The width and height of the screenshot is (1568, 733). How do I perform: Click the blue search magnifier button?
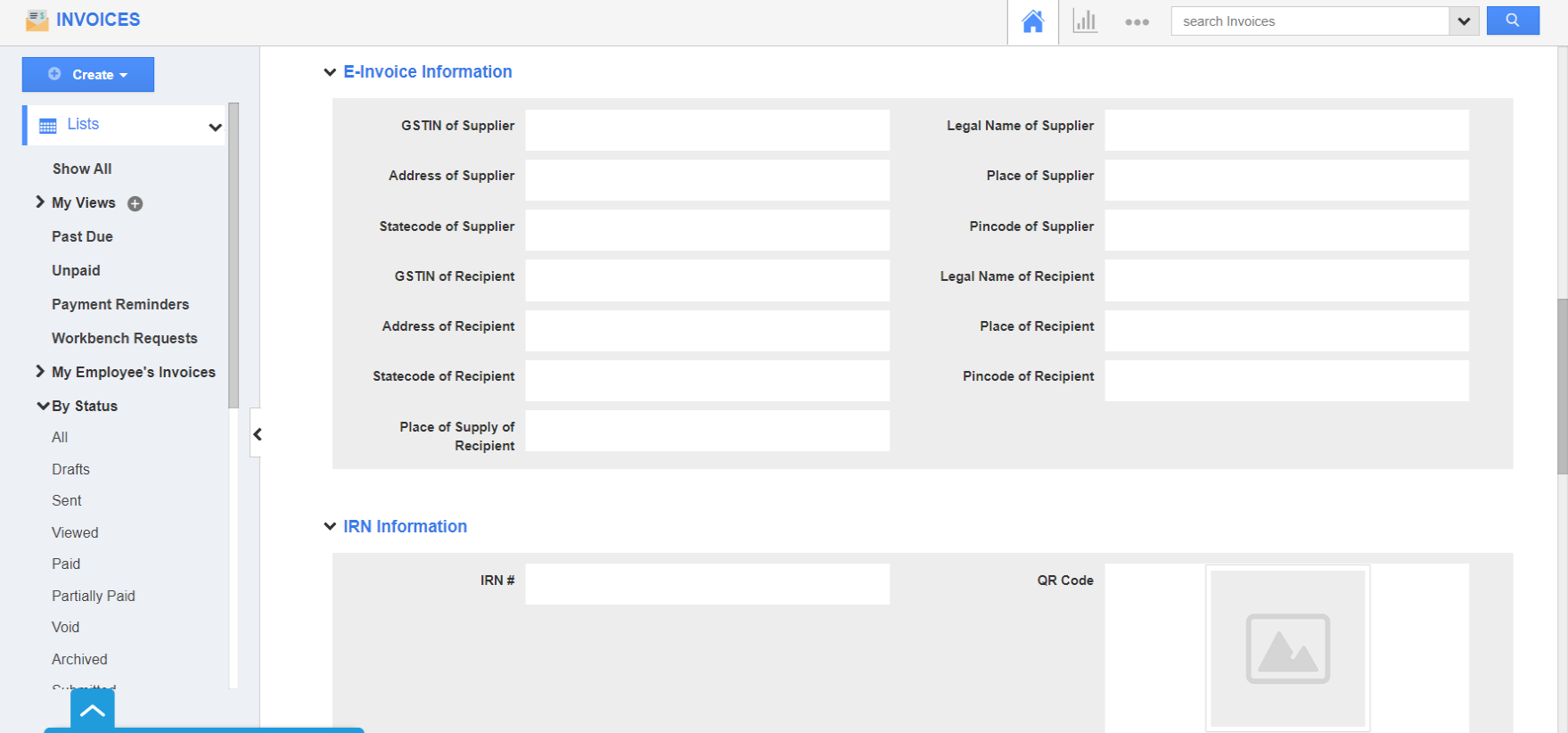click(1512, 21)
